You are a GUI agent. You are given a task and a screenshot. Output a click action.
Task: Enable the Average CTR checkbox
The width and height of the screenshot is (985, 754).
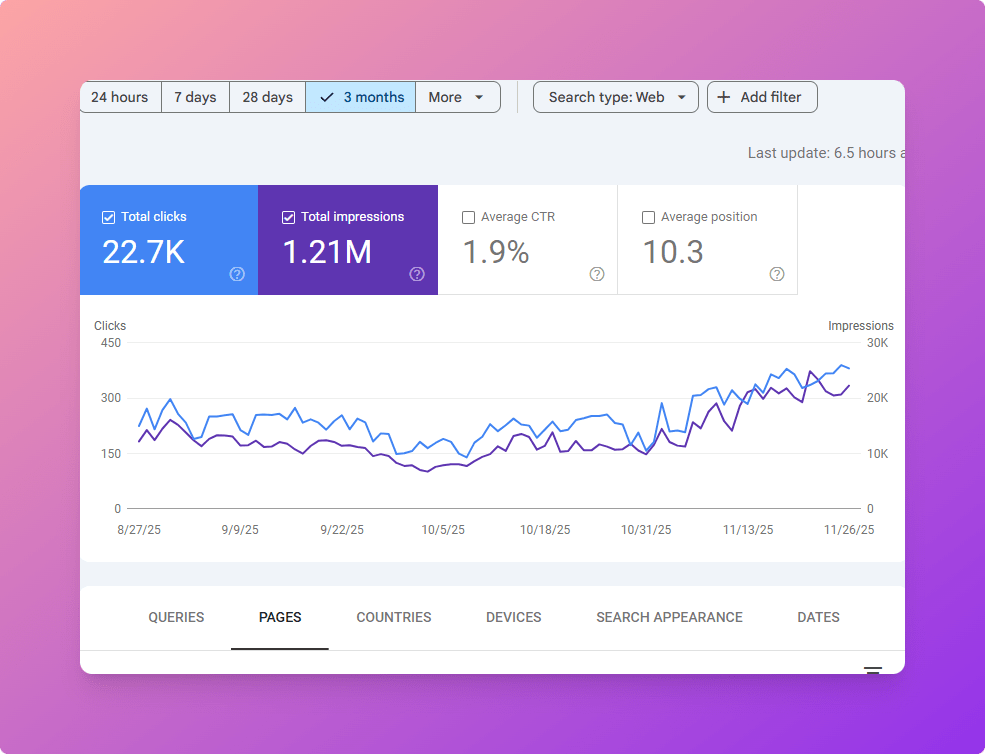tap(469, 217)
